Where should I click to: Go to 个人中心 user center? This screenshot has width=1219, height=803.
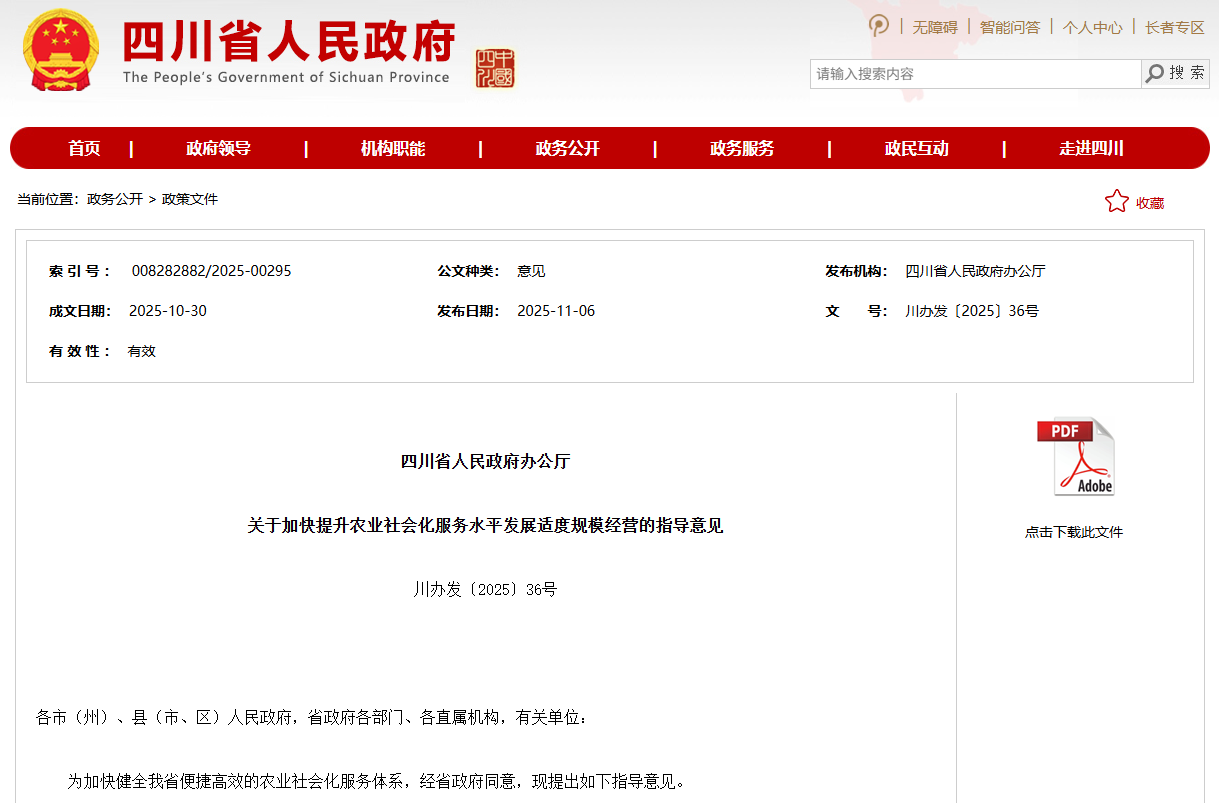pyautogui.click(x=1092, y=27)
